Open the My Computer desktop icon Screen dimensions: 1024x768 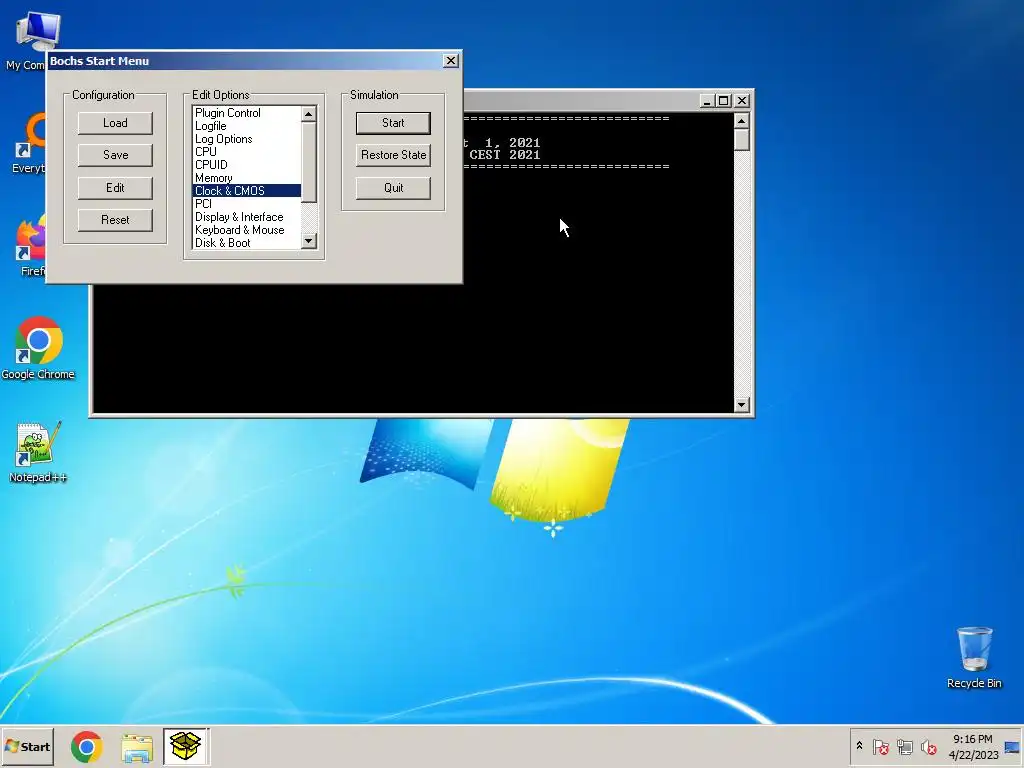point(29,40)
